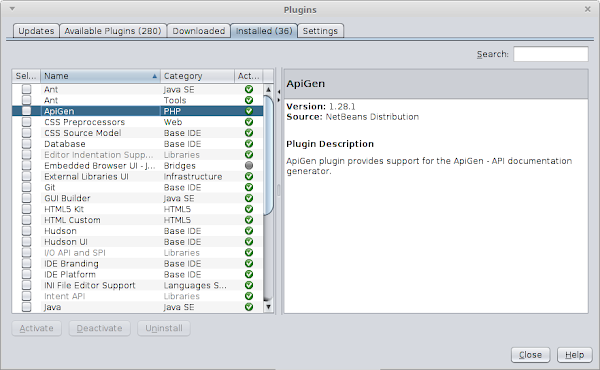Viewport: 600px width, 370px height.
Task: Check the GUI Builder checkbox
Action: tap(26, 198)
